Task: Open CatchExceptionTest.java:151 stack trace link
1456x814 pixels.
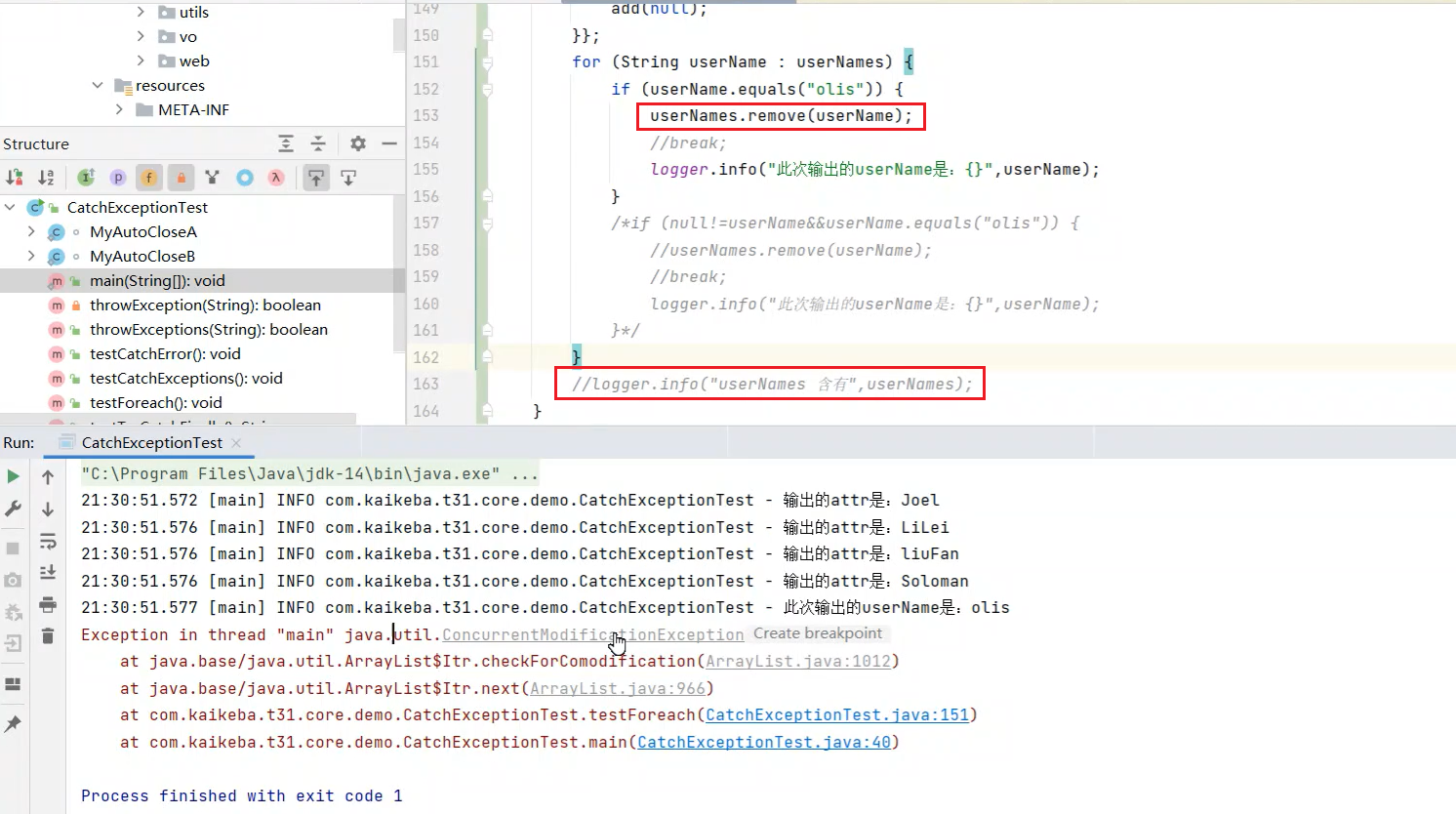Action: pyautogui.click(x=836, y=714)
